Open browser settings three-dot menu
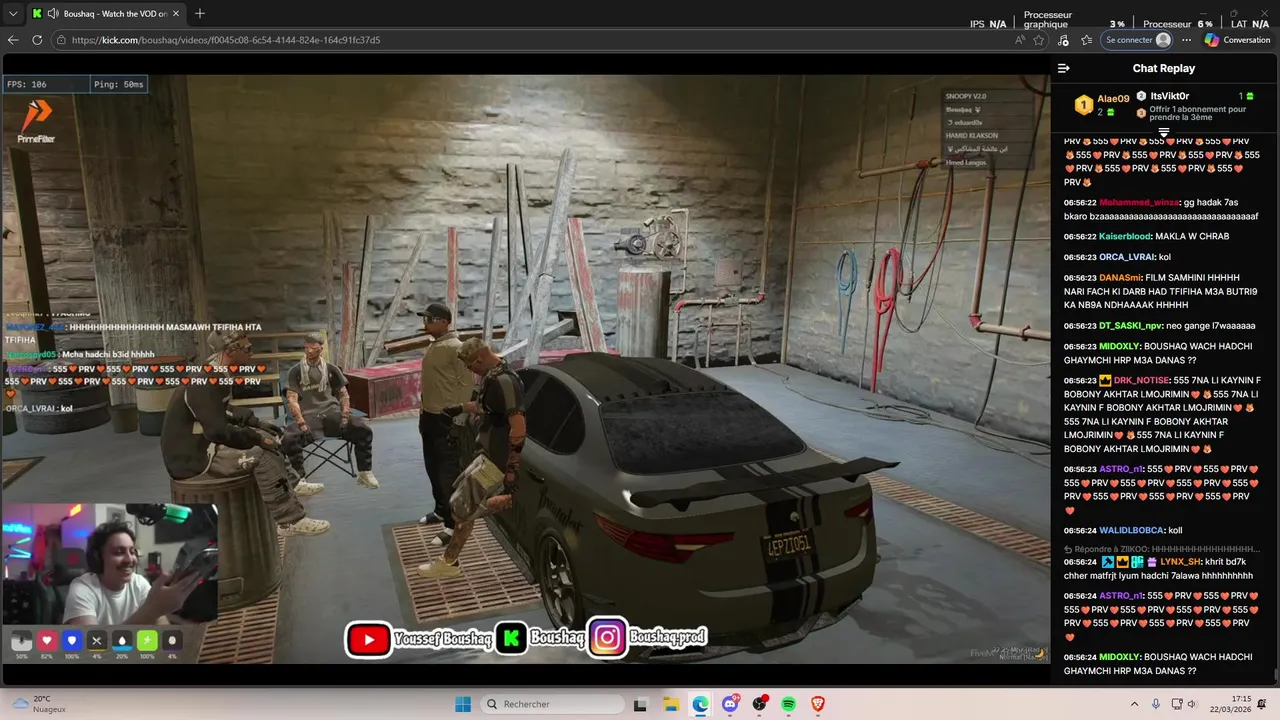 1186,40
